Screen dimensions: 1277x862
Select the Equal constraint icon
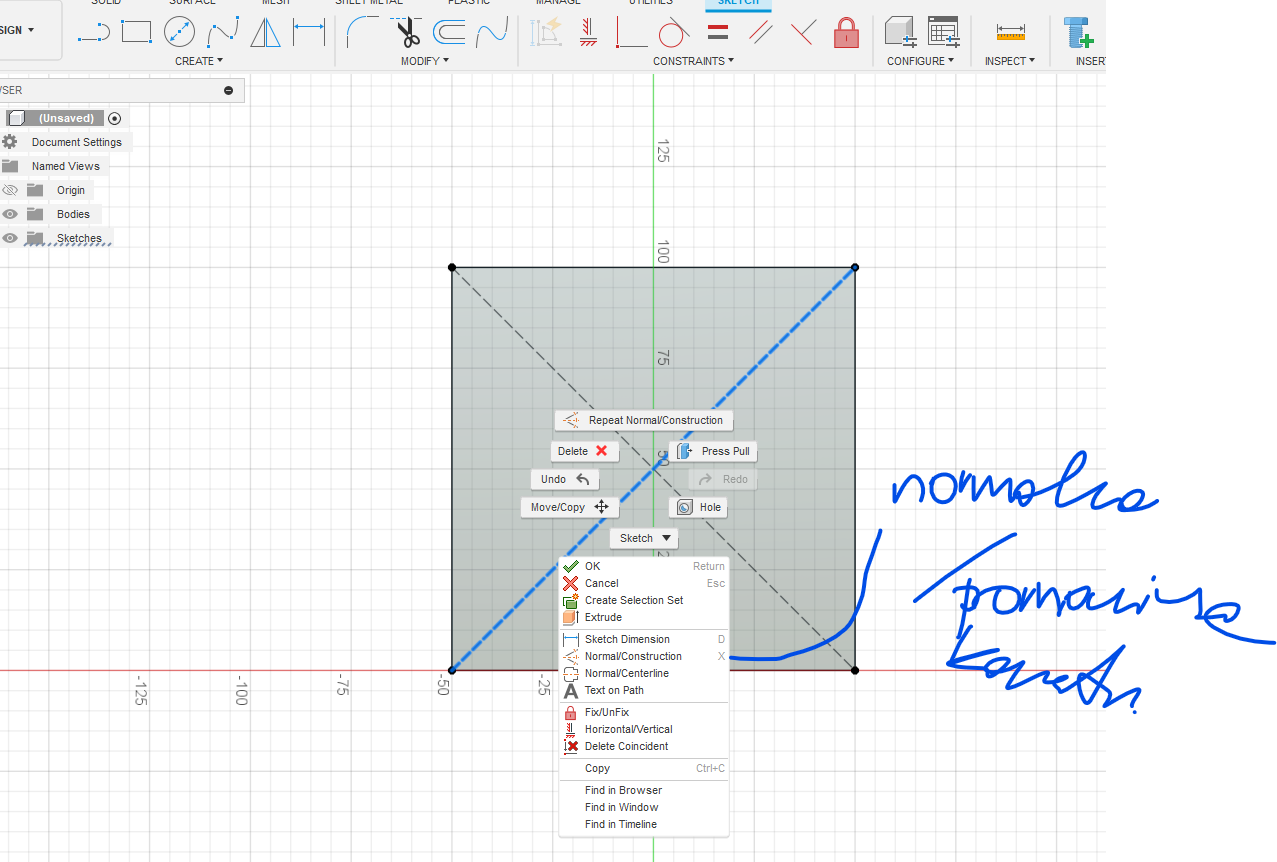pos(717,33)
